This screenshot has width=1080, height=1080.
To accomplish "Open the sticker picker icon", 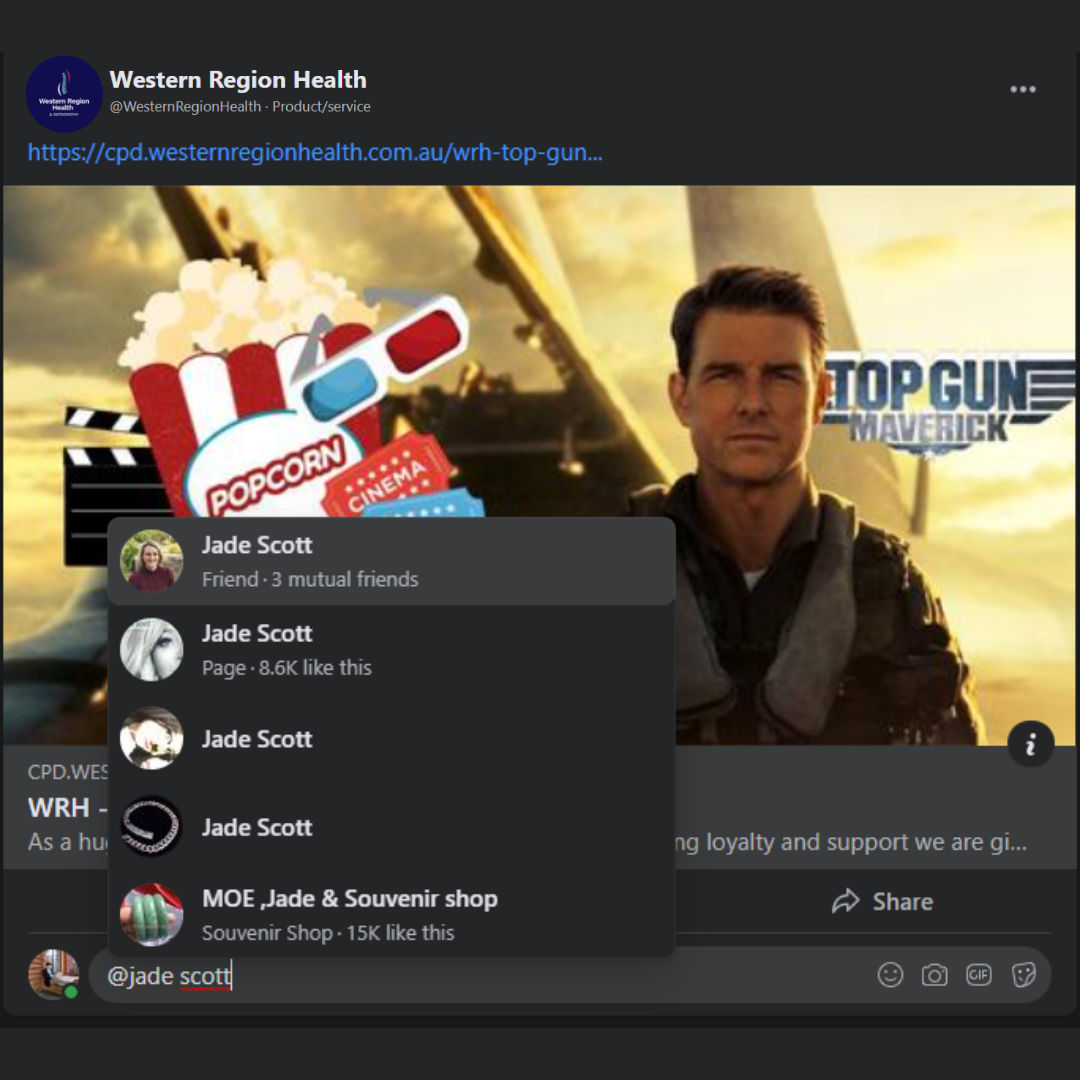I will [1024, 975].
